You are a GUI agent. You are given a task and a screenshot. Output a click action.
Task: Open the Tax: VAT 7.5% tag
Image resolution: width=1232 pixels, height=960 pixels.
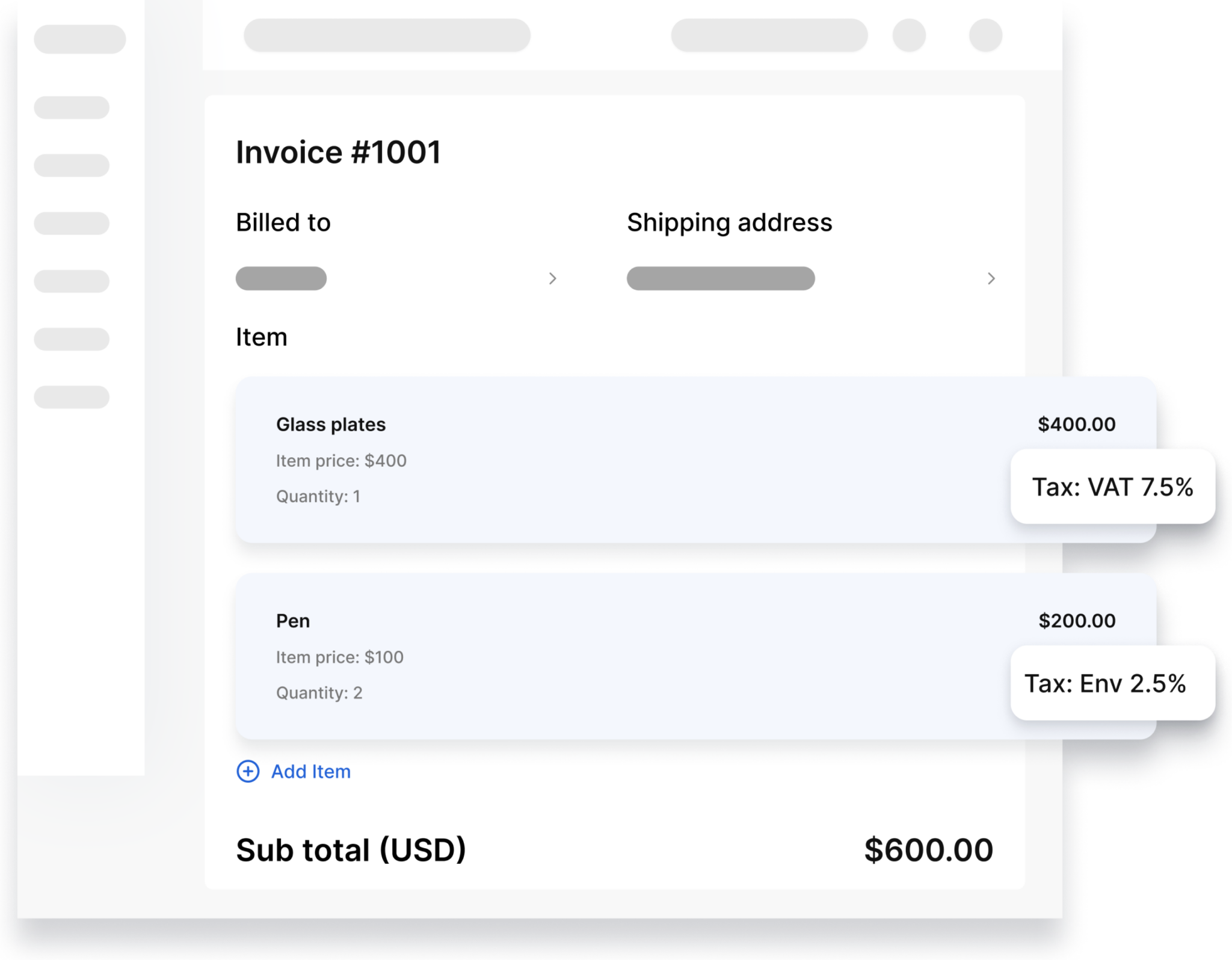point(1113,487)
